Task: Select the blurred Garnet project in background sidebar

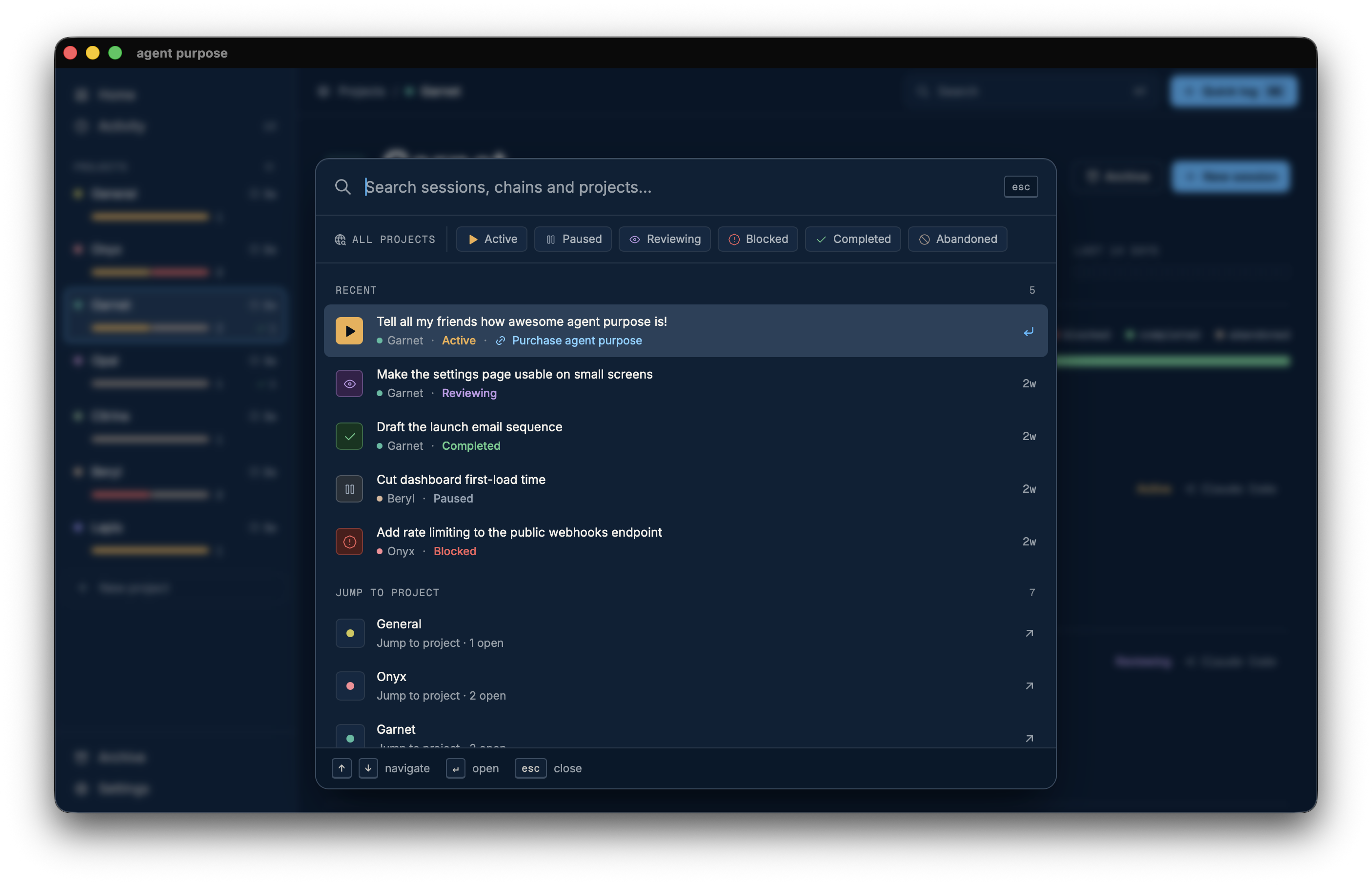Action: coord(175,315)
